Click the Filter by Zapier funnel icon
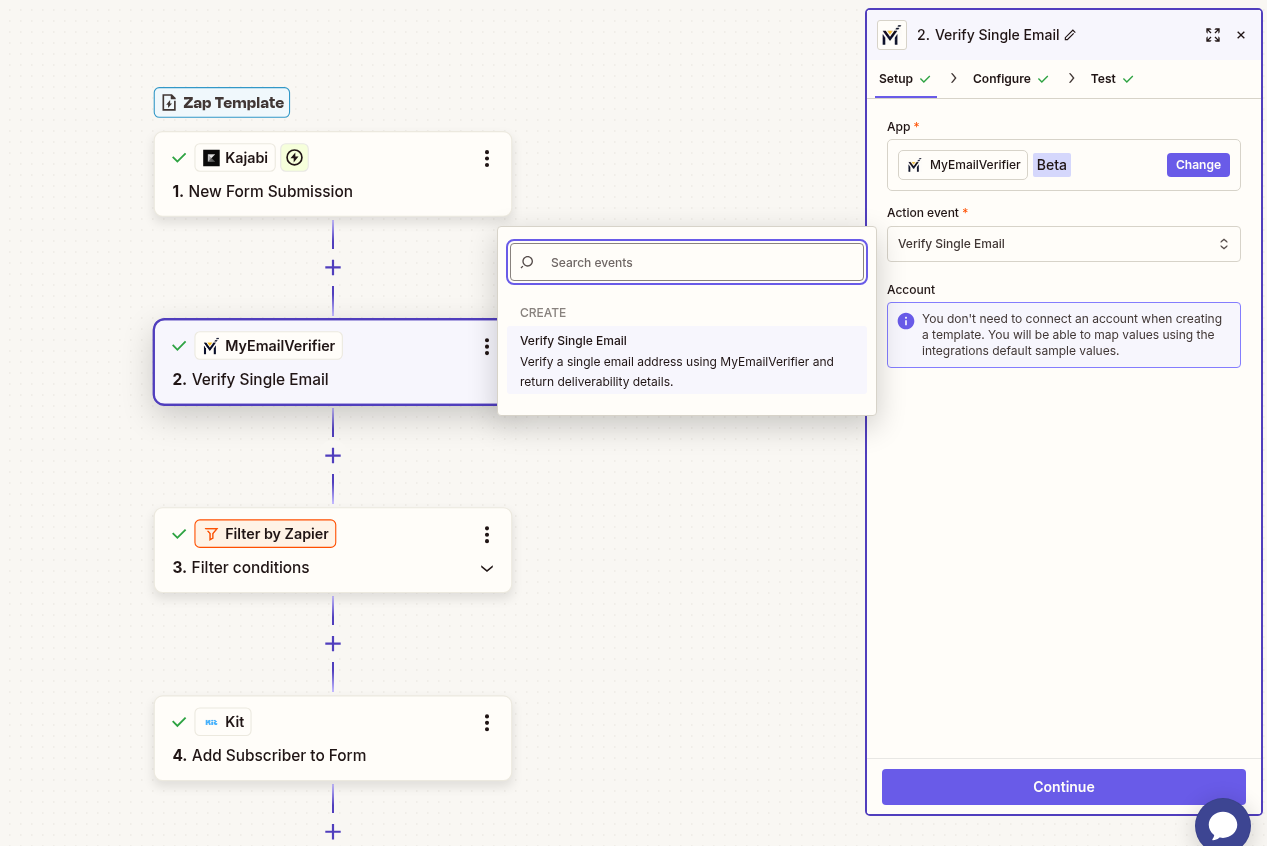1267x846 pixels. tap(210, 533)
